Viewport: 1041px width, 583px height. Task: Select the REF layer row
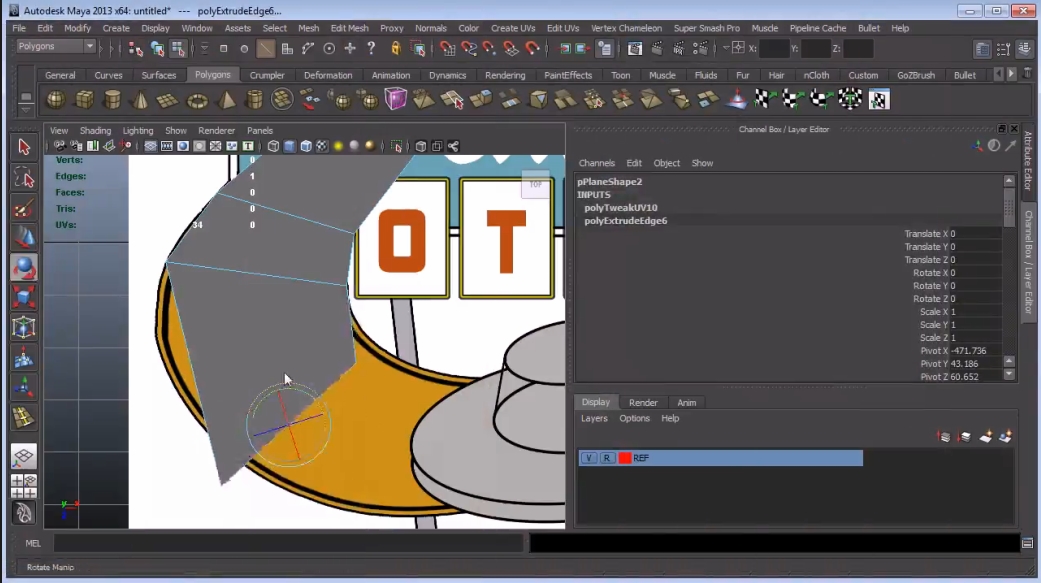coord(720,458)
